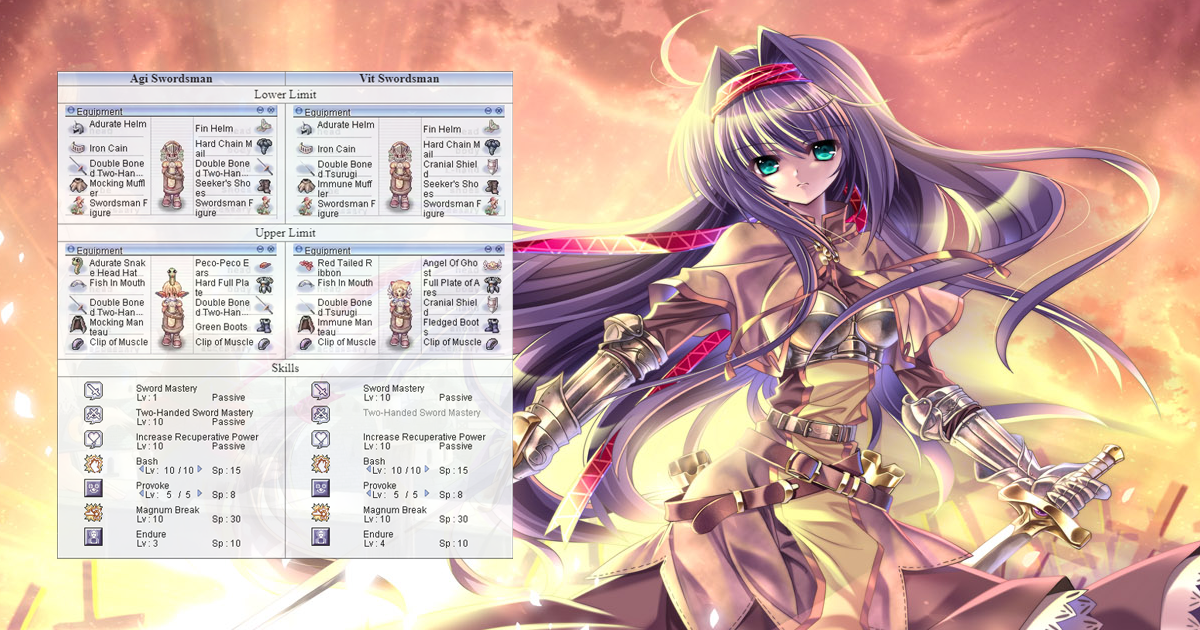Click Peco-Peco Ears icon in Agi Upper Limit

(x=264, y=266)
